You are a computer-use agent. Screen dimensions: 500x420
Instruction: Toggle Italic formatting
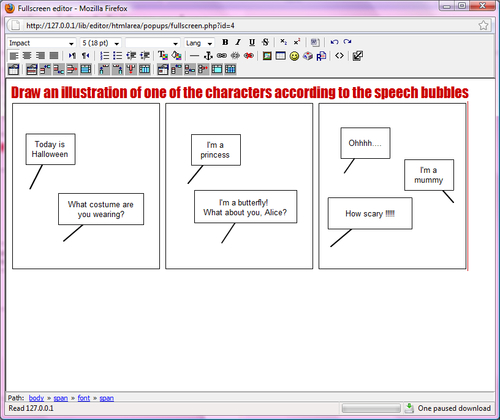pos(238,42)
